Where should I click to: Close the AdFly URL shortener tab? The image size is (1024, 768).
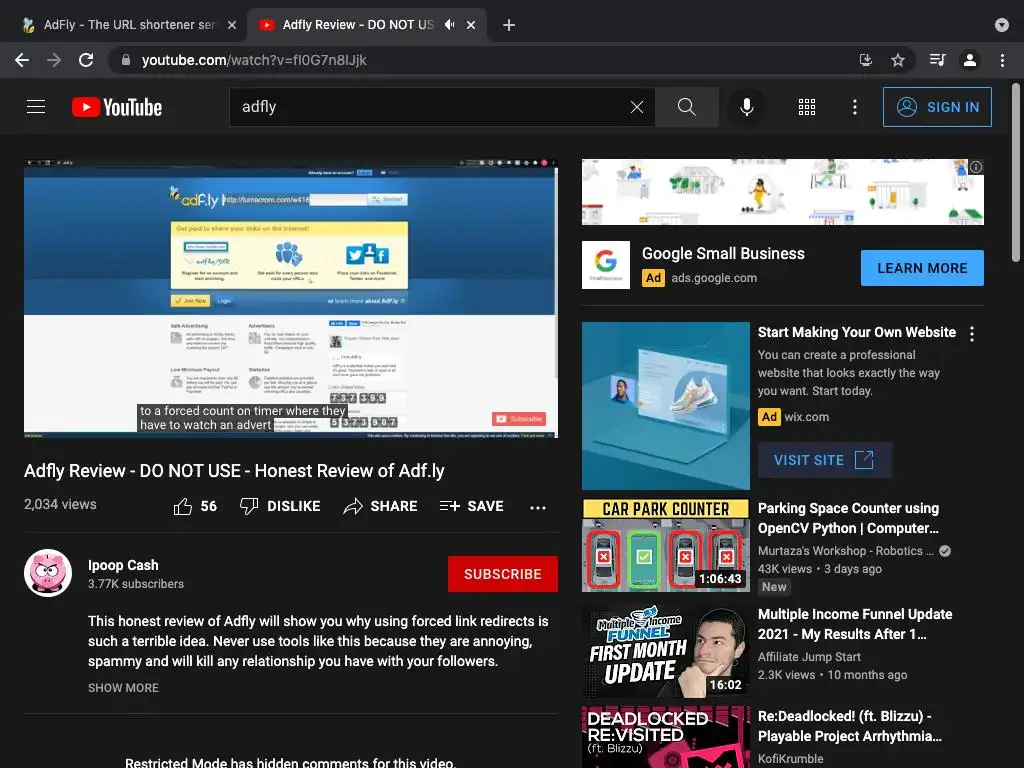pyautogui.click(x=232, y=25)
